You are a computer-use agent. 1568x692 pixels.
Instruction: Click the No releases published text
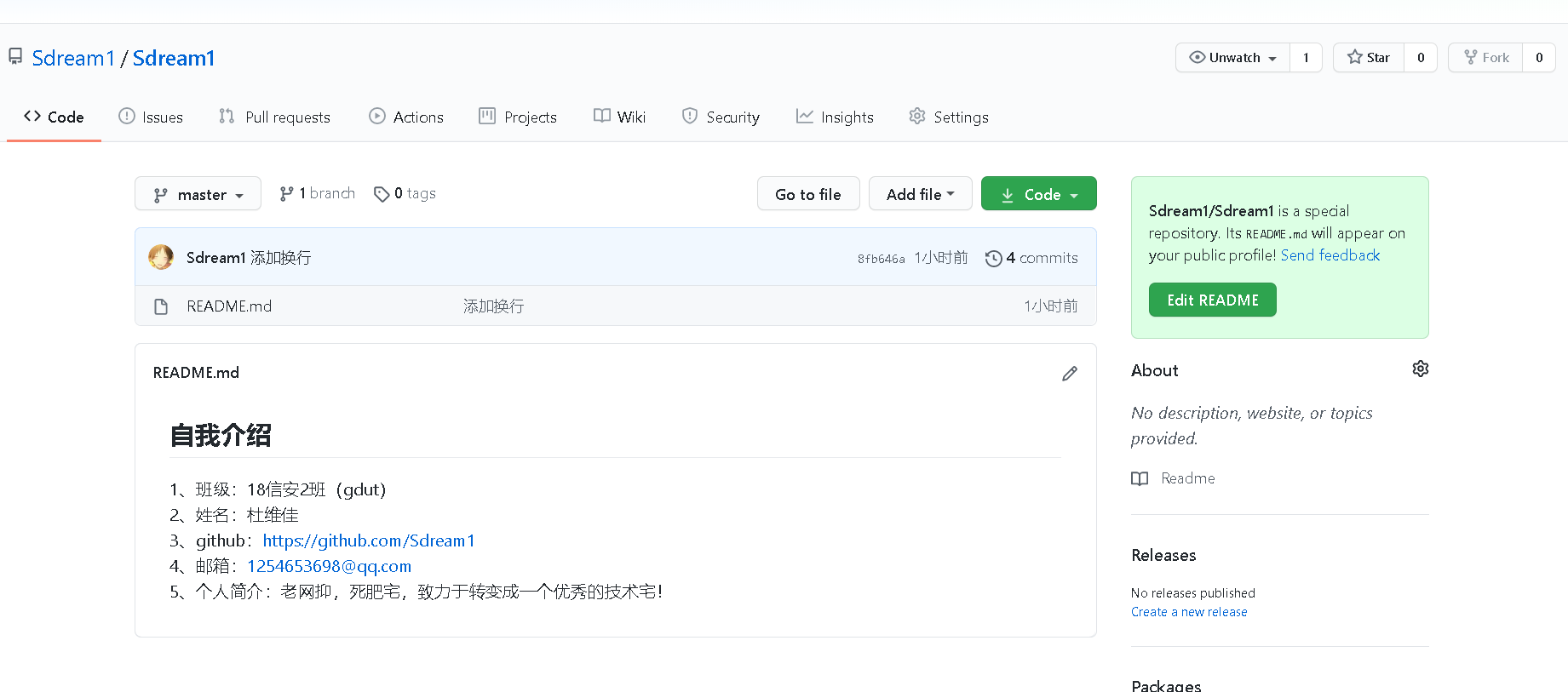tap(1193, 593)
